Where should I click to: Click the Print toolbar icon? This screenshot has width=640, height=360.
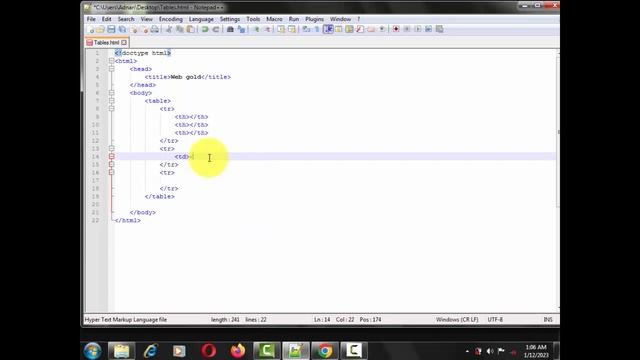155,29
